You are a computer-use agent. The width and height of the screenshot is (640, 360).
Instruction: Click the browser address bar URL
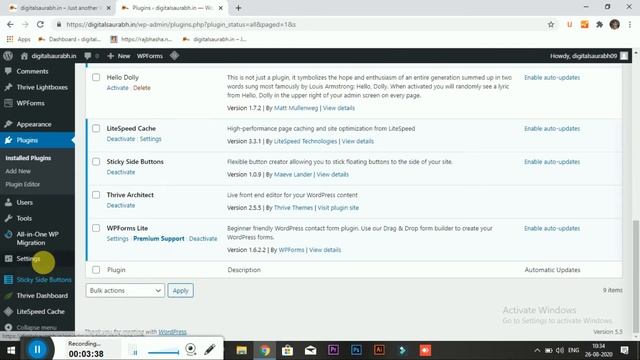click(181, 24)
